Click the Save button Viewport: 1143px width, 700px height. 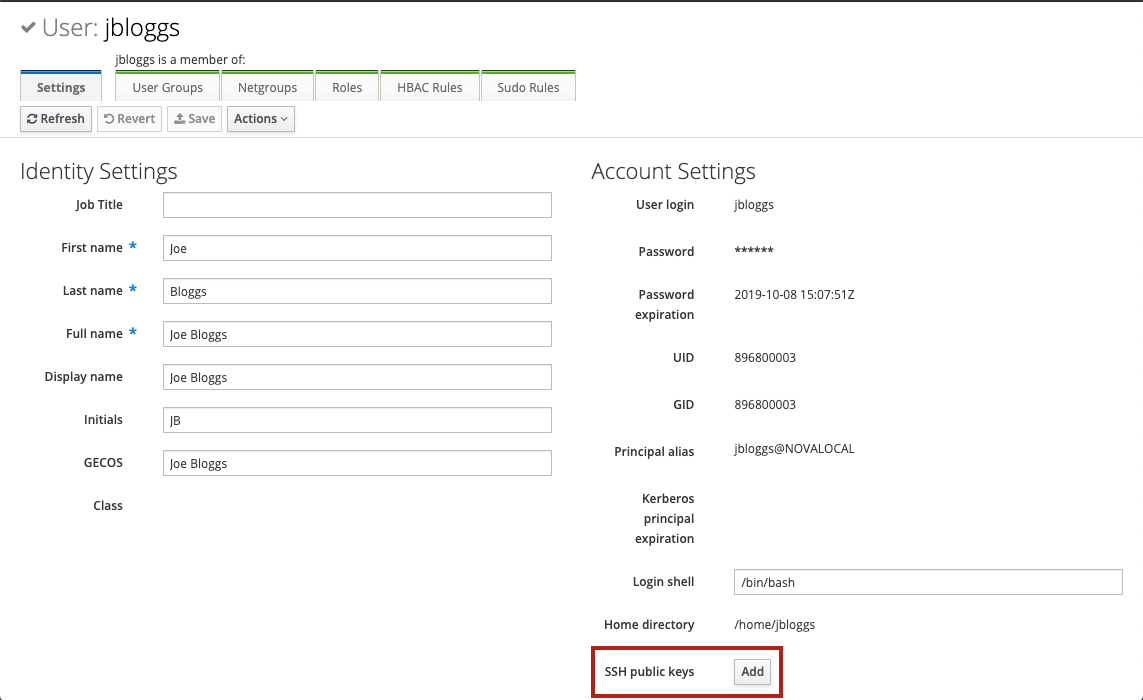(194, 119)
